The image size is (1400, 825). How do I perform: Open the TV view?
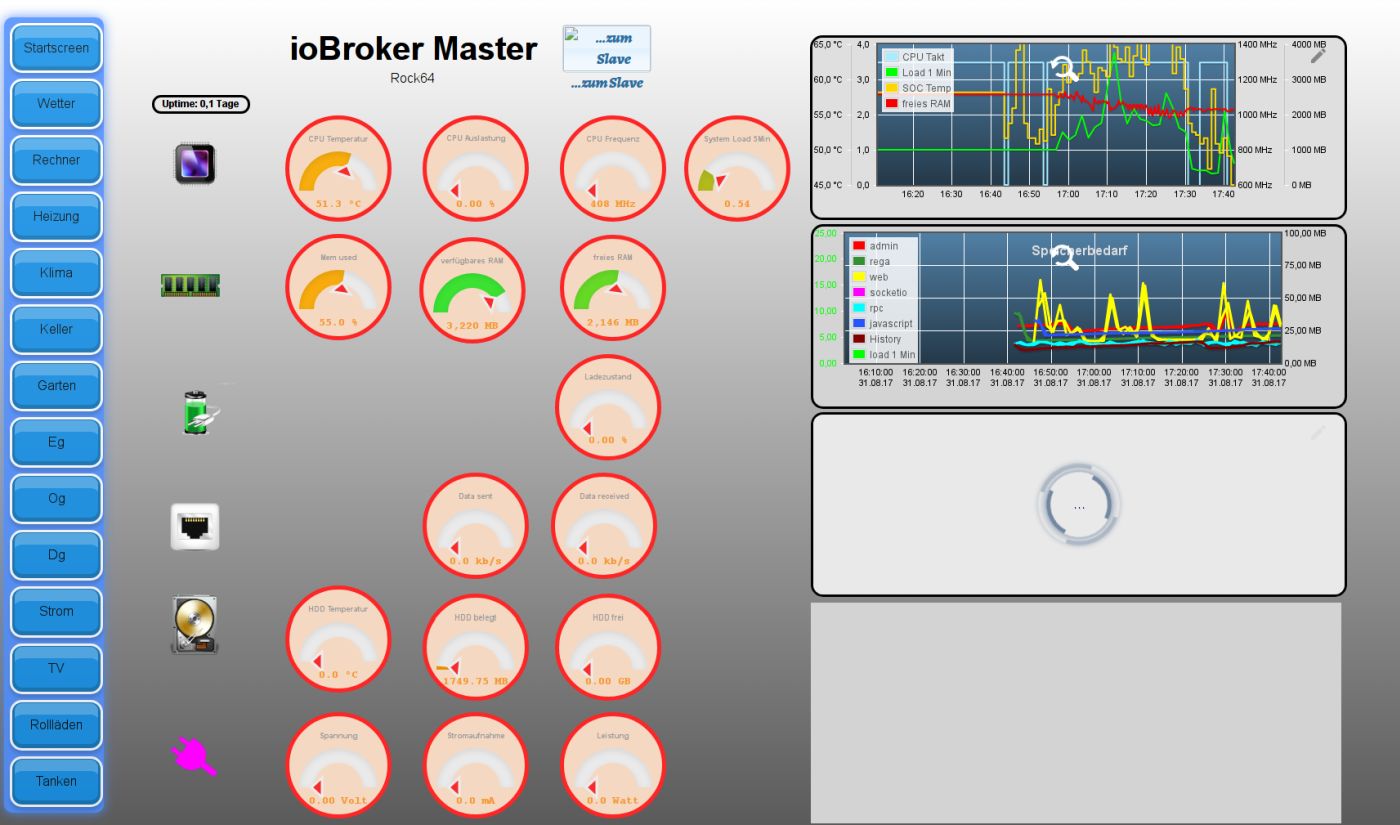tap(56, 668)
